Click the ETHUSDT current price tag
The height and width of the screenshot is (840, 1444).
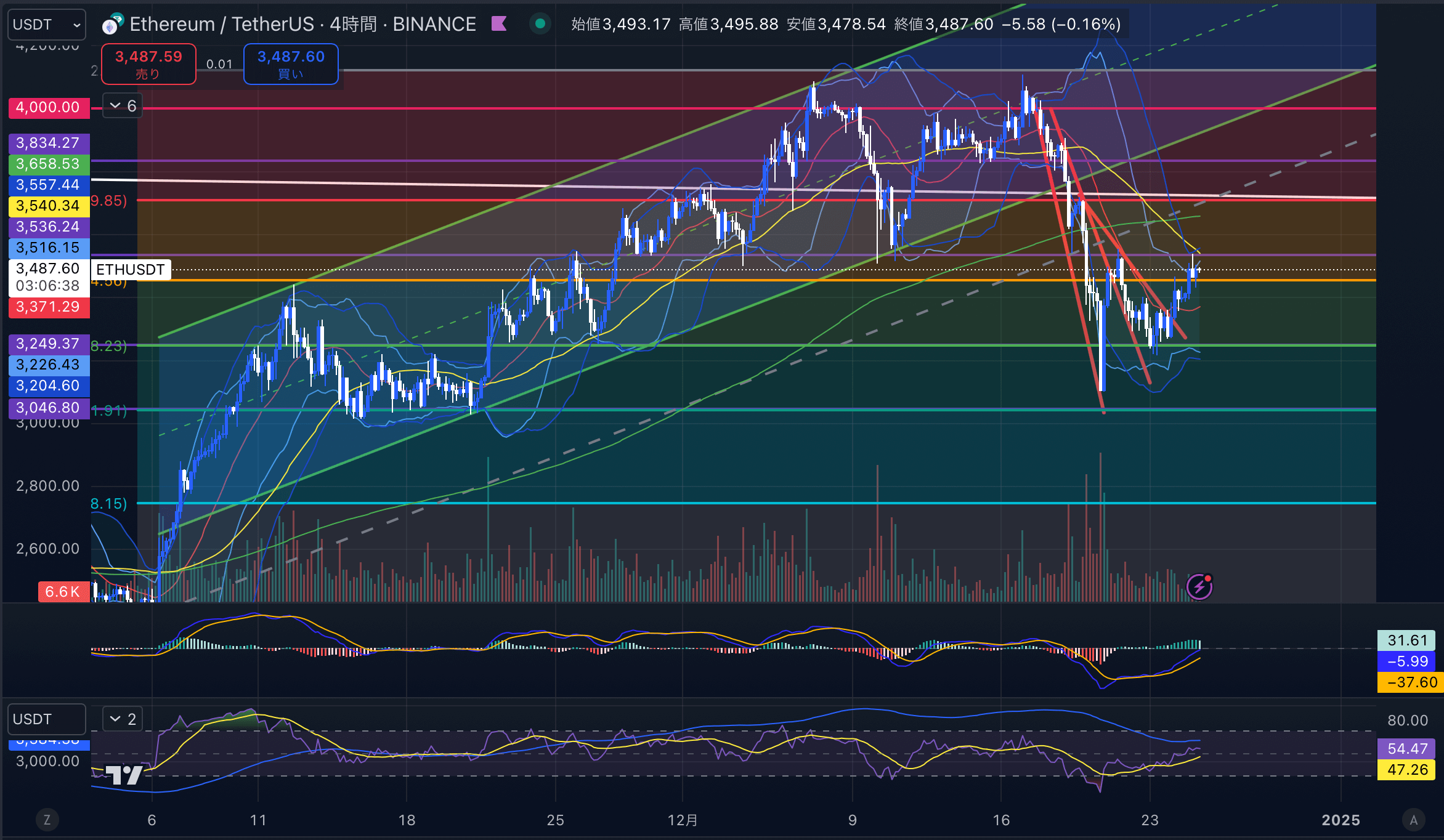131,270
